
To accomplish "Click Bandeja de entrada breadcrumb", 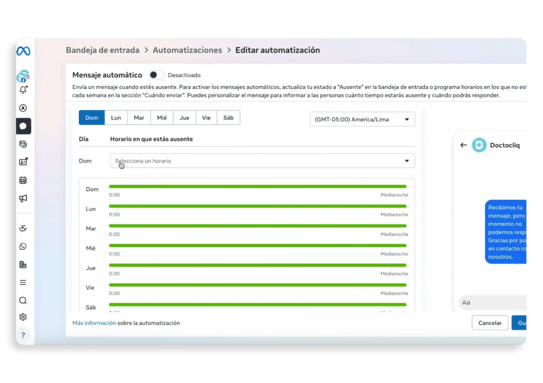I will (103, 50).
